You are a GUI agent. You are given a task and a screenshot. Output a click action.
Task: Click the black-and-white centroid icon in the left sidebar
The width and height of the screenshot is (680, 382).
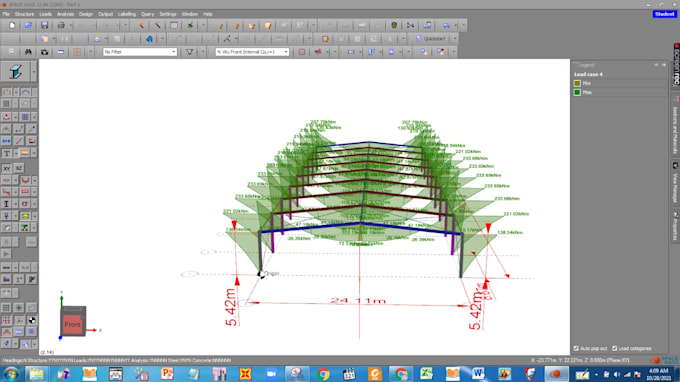point(32,320)
